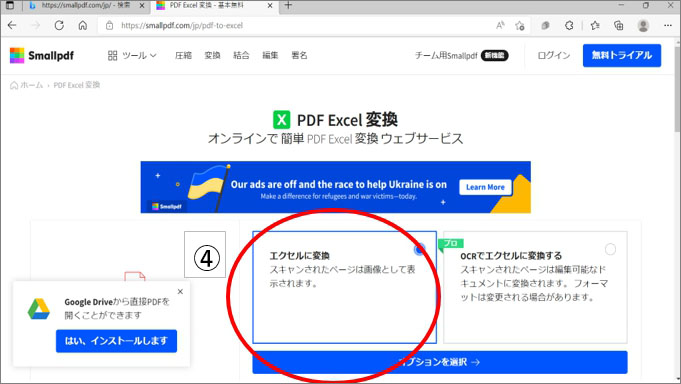Close the Google Drive popup
Image resolution: width=681 pixels, height=384 pixels.
coord(180,291)
